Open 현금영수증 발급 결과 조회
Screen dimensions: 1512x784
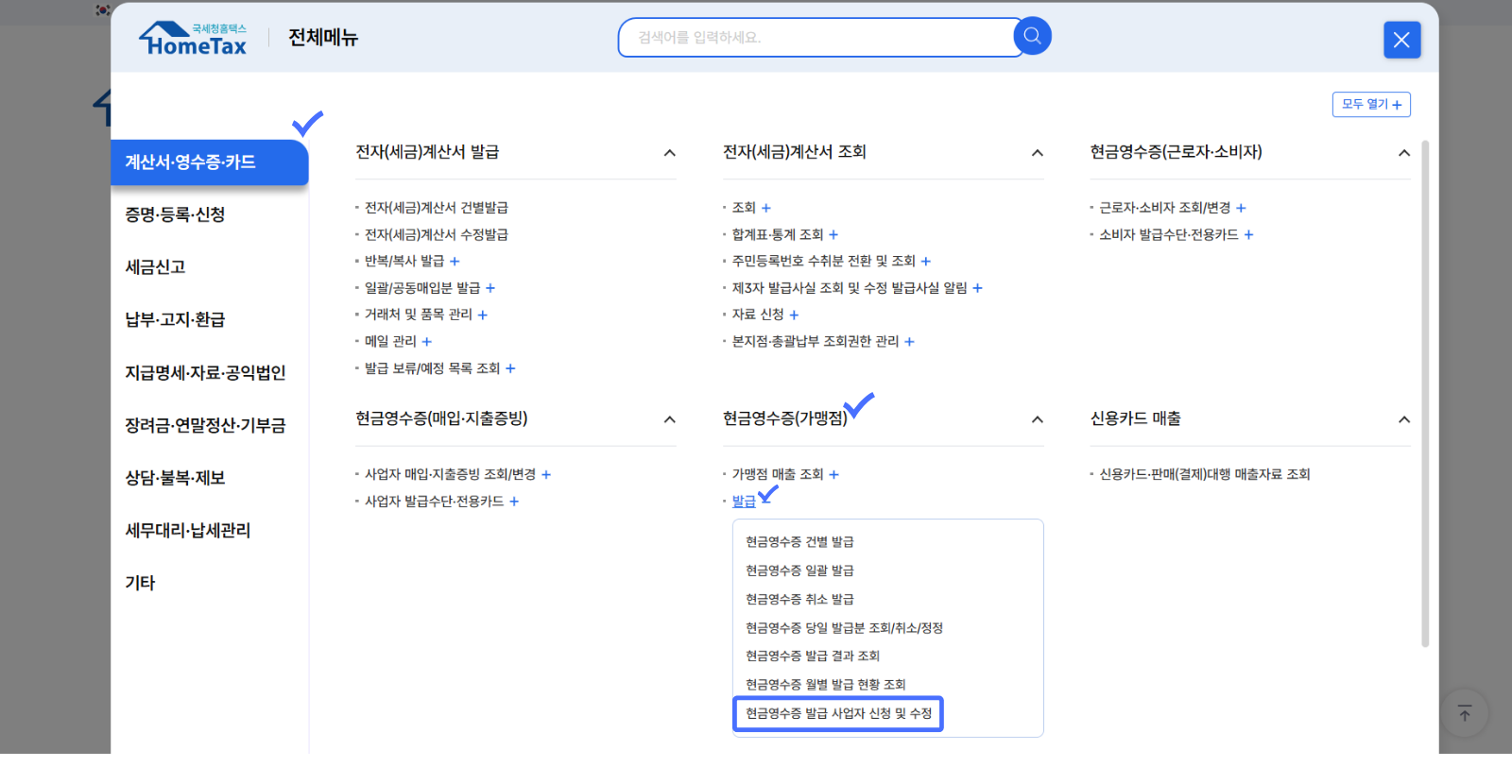click(813, 656)
